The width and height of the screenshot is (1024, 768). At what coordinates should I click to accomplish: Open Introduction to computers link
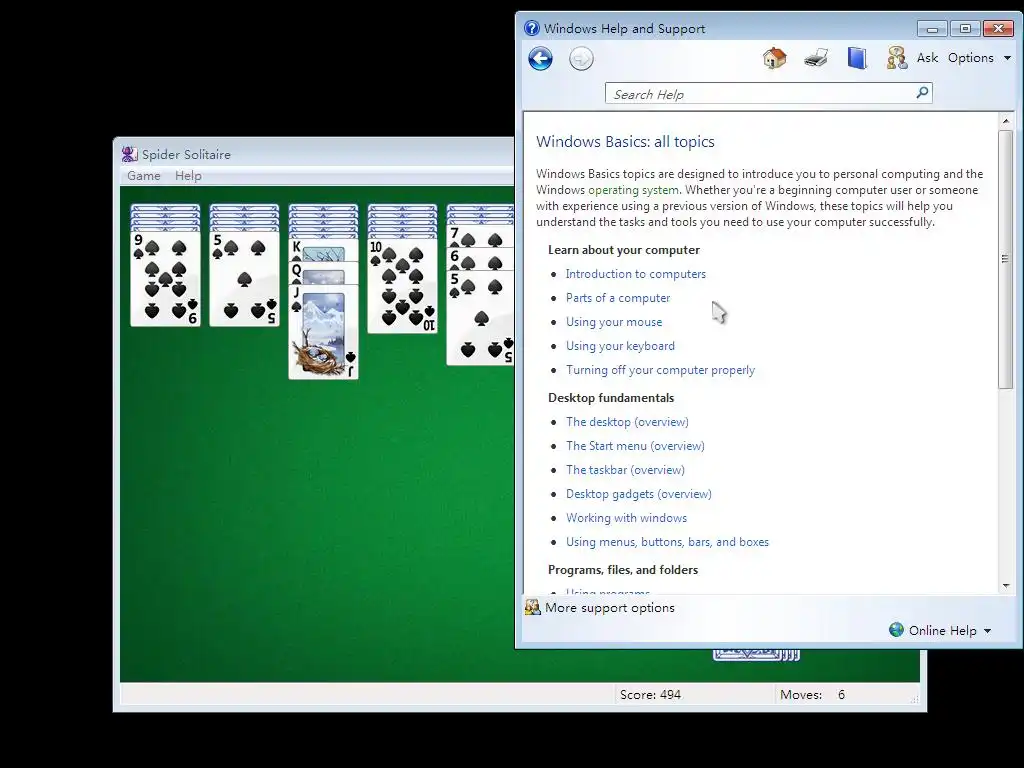(635, 274)
